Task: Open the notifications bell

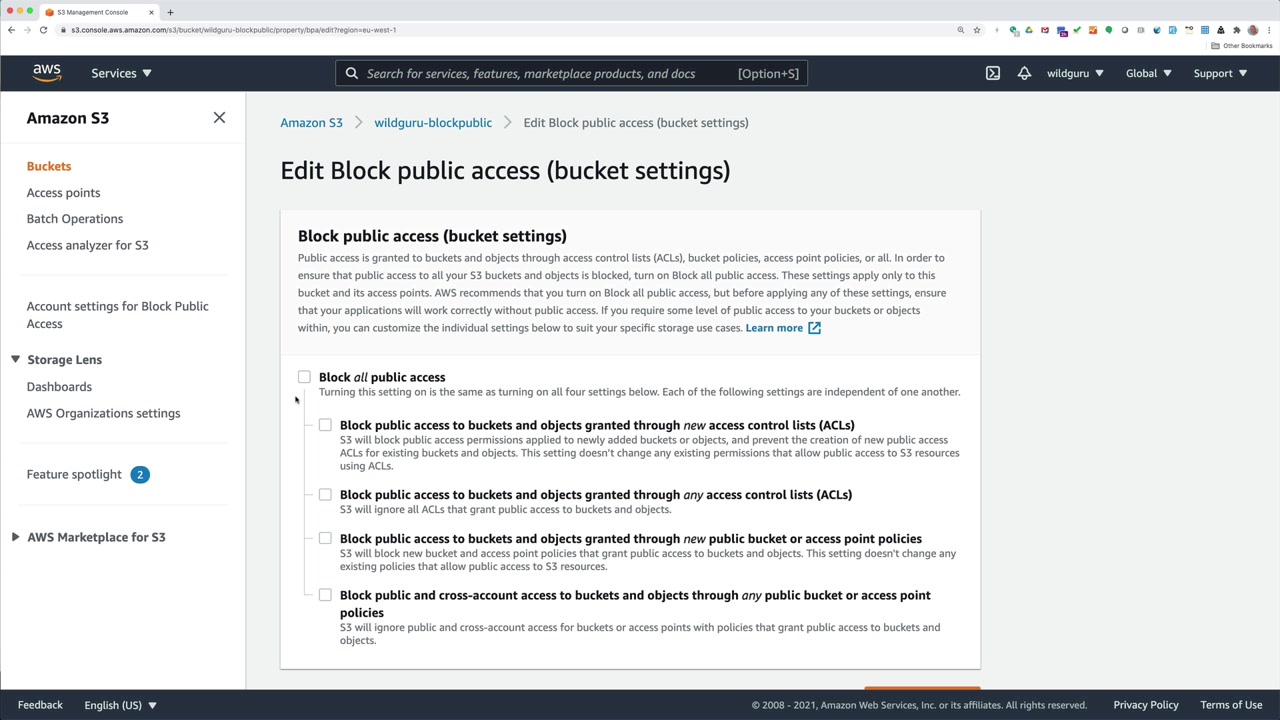Action: (x=1024, y=73)
